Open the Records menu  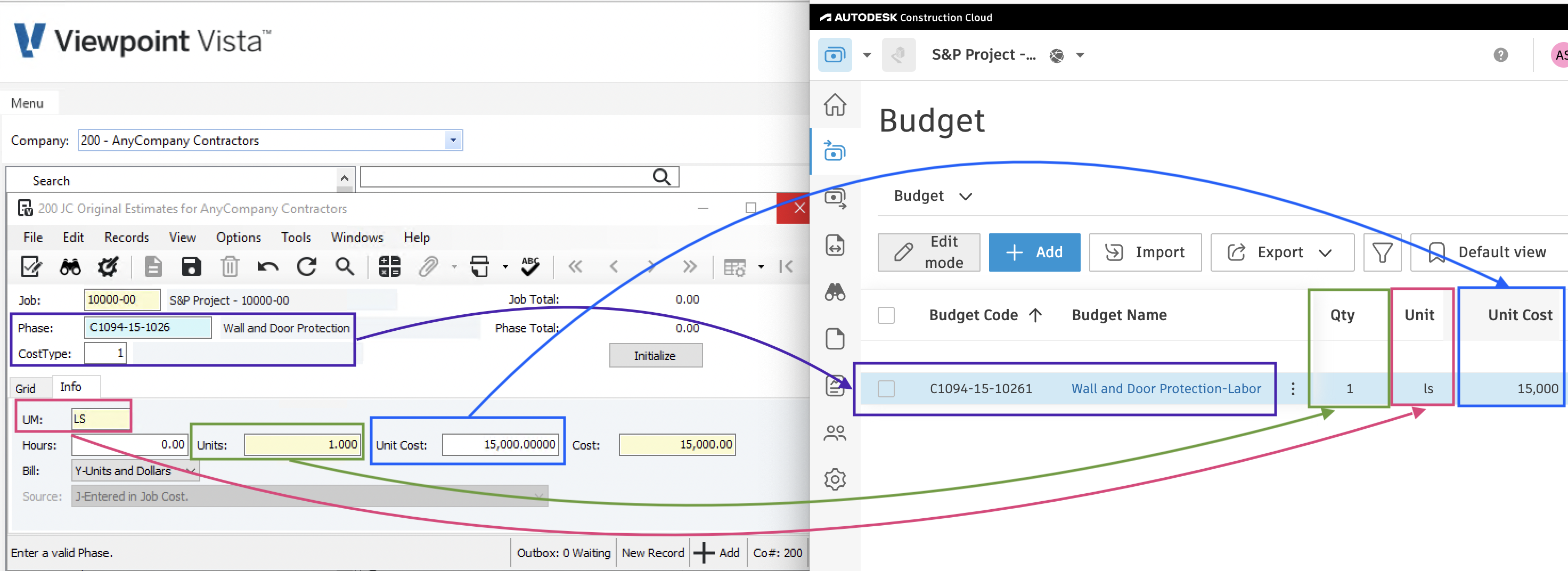coord(127,238)
